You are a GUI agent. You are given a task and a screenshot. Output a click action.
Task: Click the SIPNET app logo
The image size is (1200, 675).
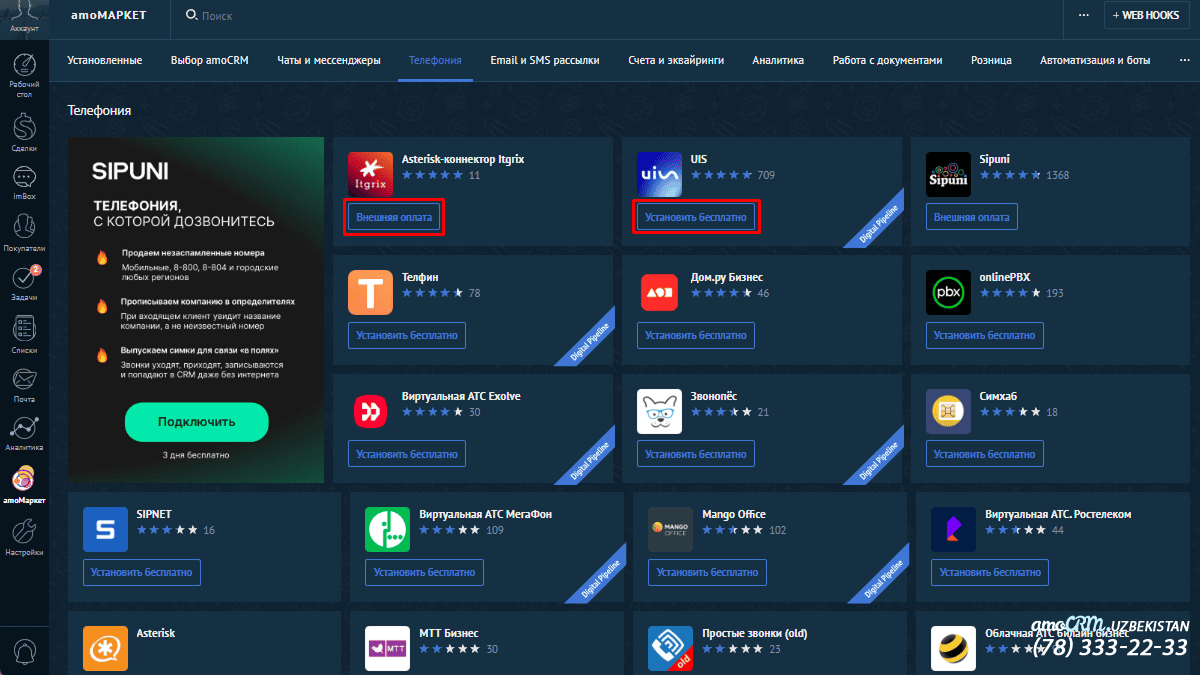tap(104, 529)
